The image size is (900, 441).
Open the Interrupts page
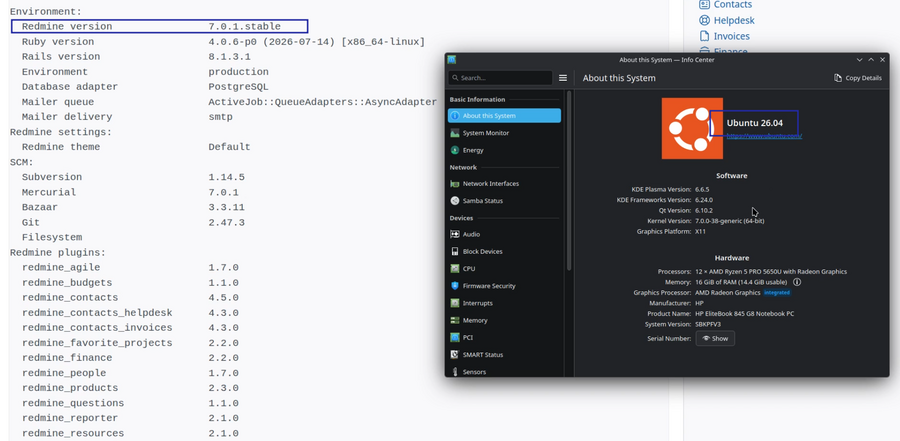click(x=505, y=303)
